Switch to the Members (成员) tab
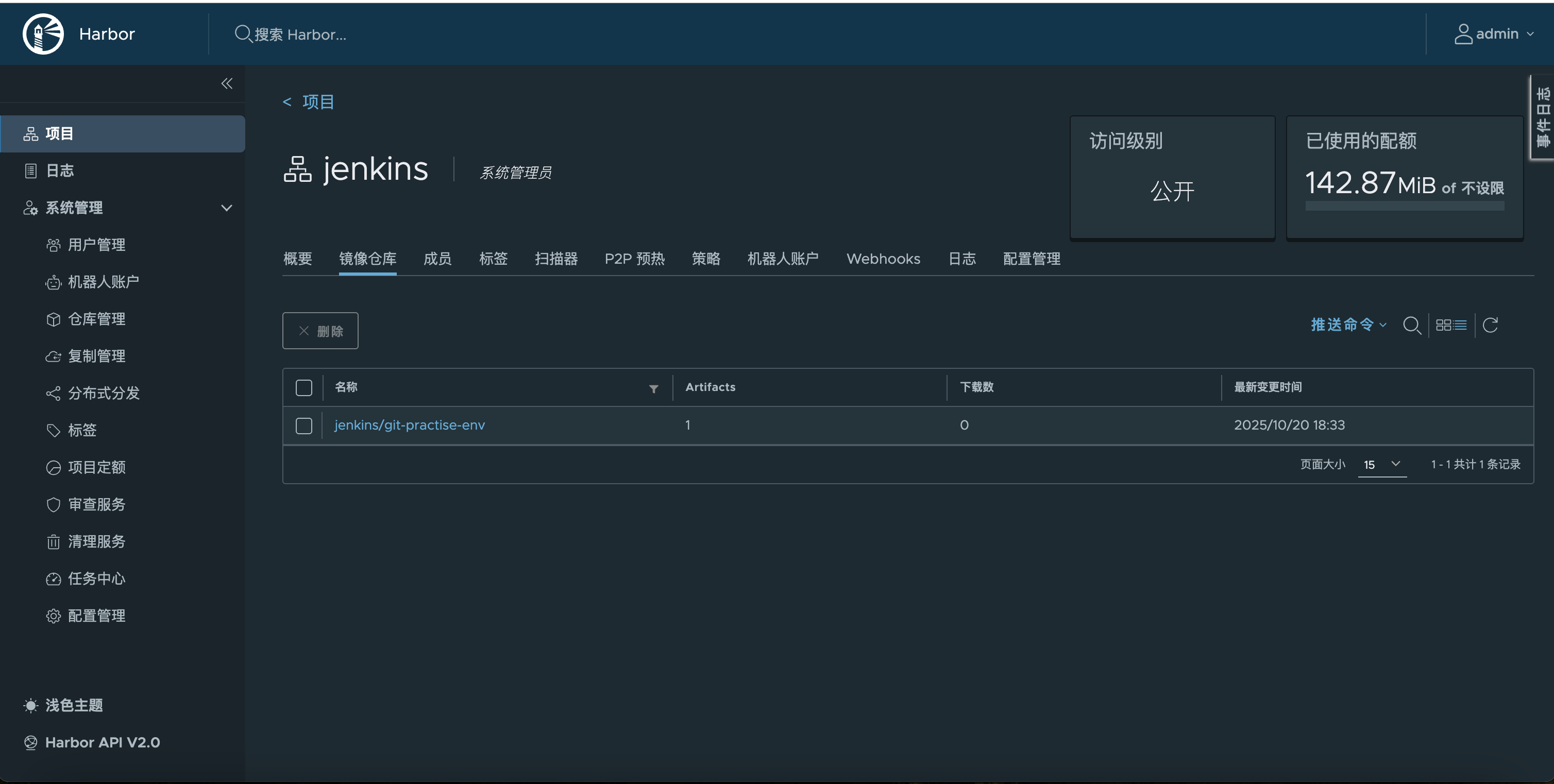This screenshot has width=1554, height=784. point(437,259)
